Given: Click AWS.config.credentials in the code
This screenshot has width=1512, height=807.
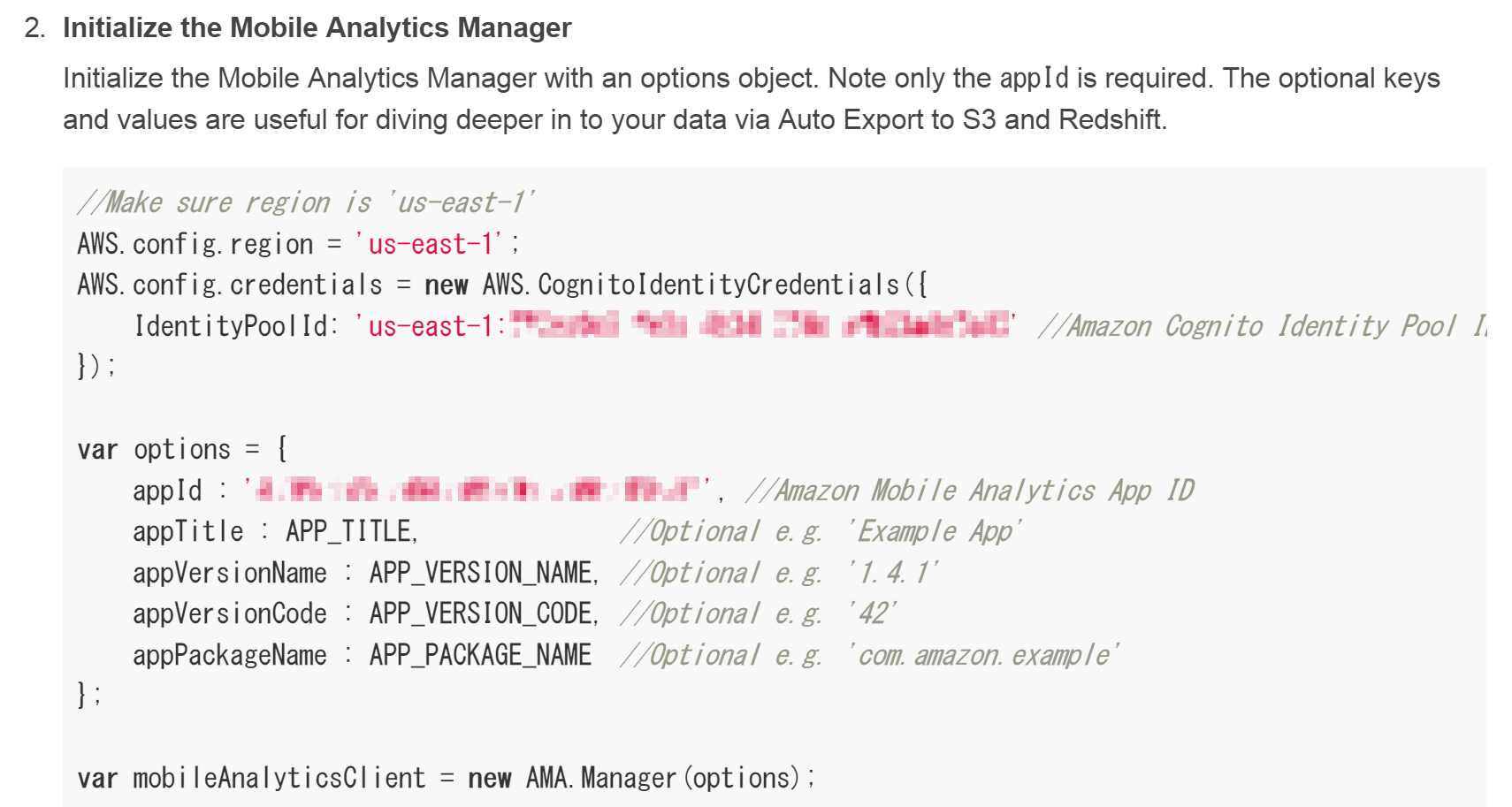Looking at the screenshot, I should 230,285.
